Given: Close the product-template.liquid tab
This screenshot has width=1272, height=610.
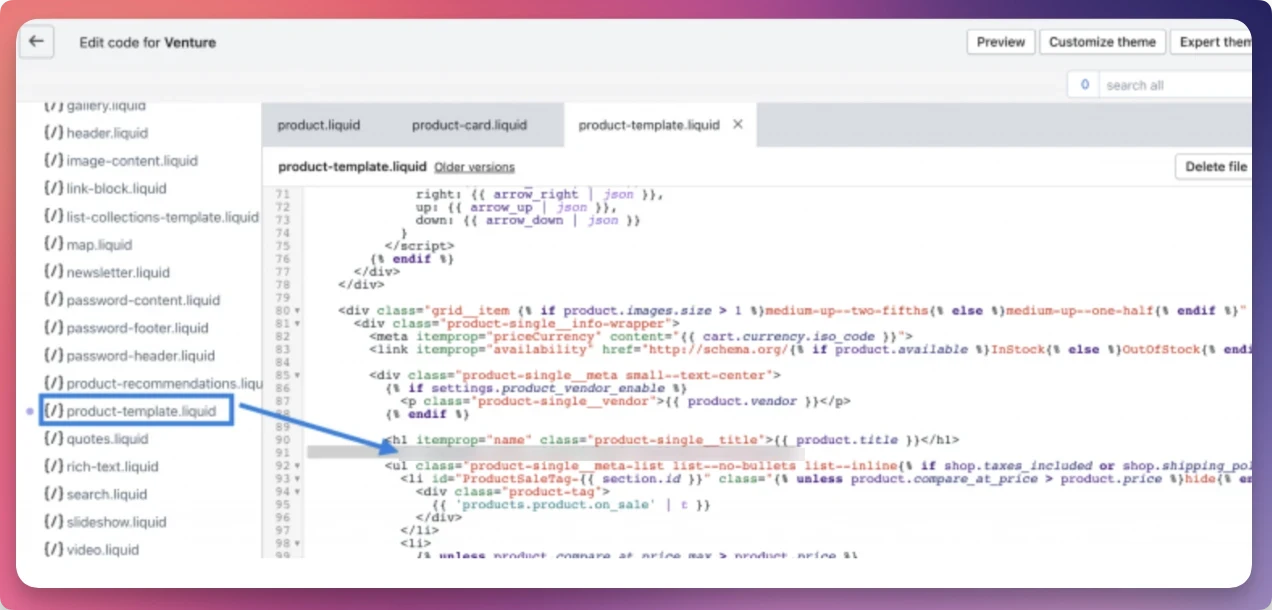Looking at the screenshot, I should coord(738,125).
